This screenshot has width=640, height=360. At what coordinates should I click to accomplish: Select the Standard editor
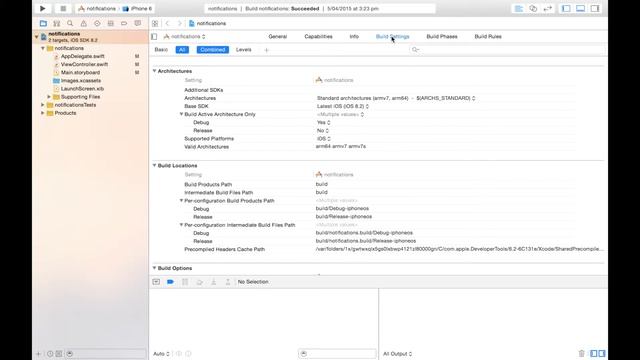(519, 8)
